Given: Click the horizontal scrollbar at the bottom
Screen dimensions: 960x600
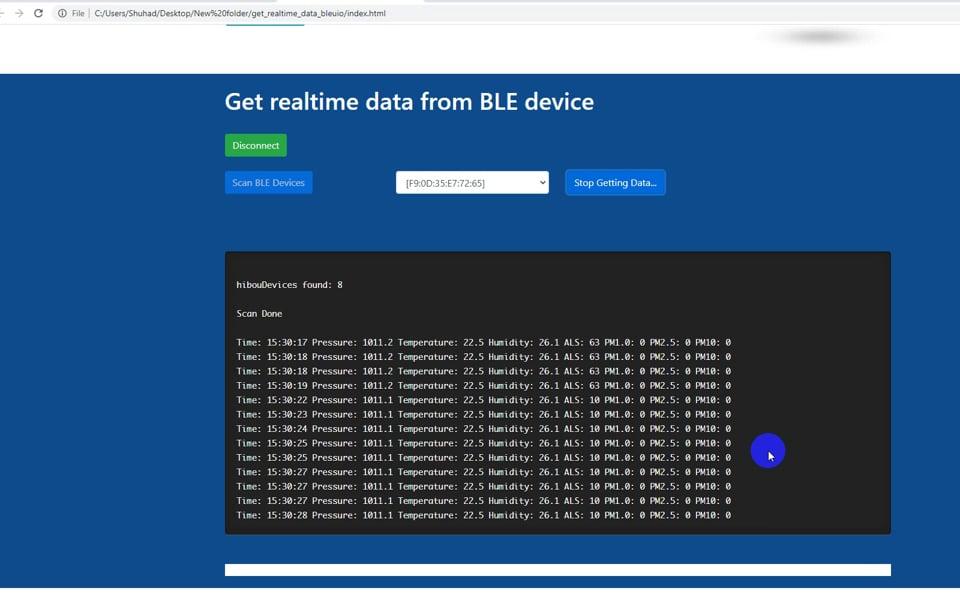Looking at the screenshot, I should pos(557,569).
